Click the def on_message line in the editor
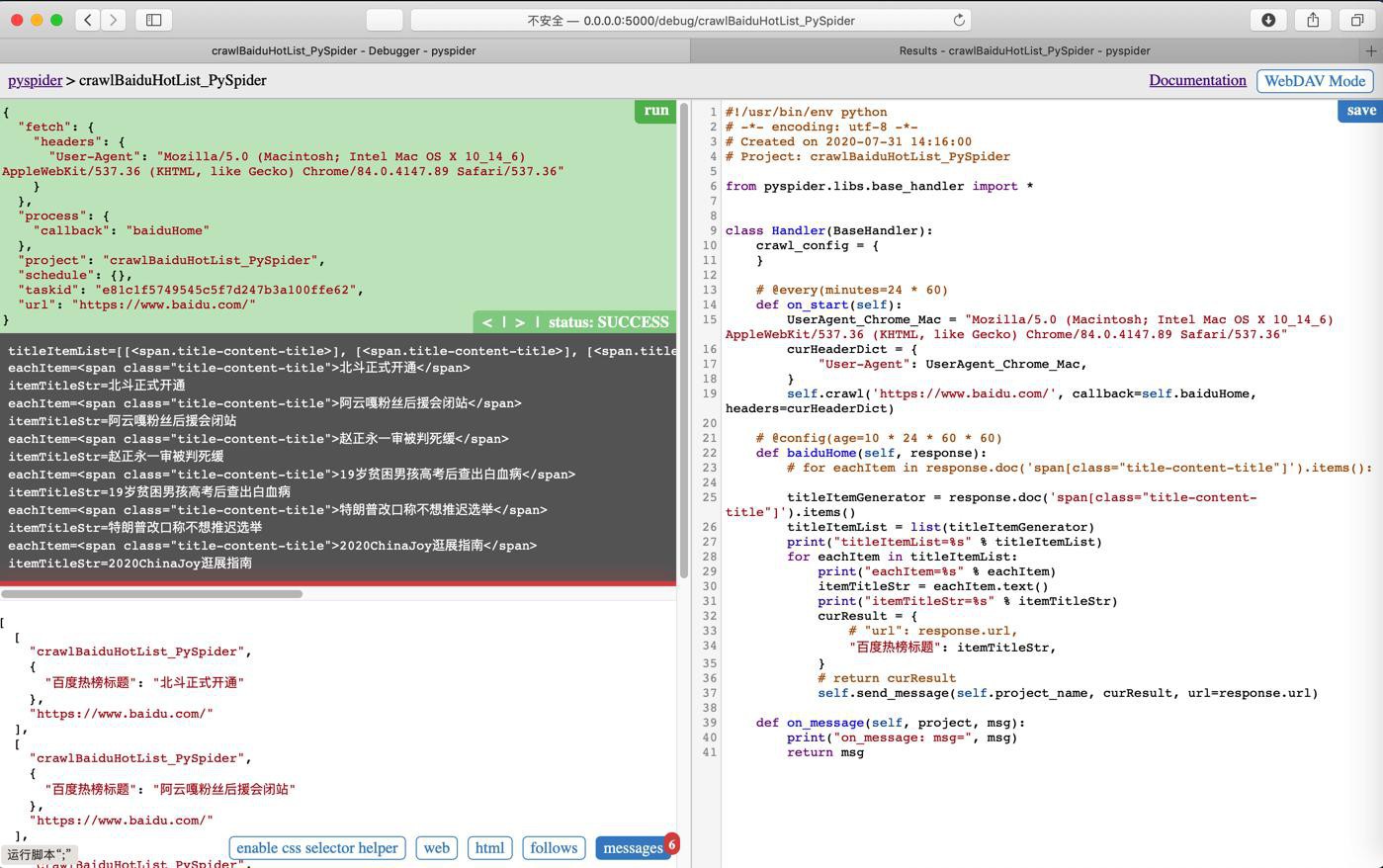The height and width of the screenshot is (868, 1383). [x=891, y=723]
